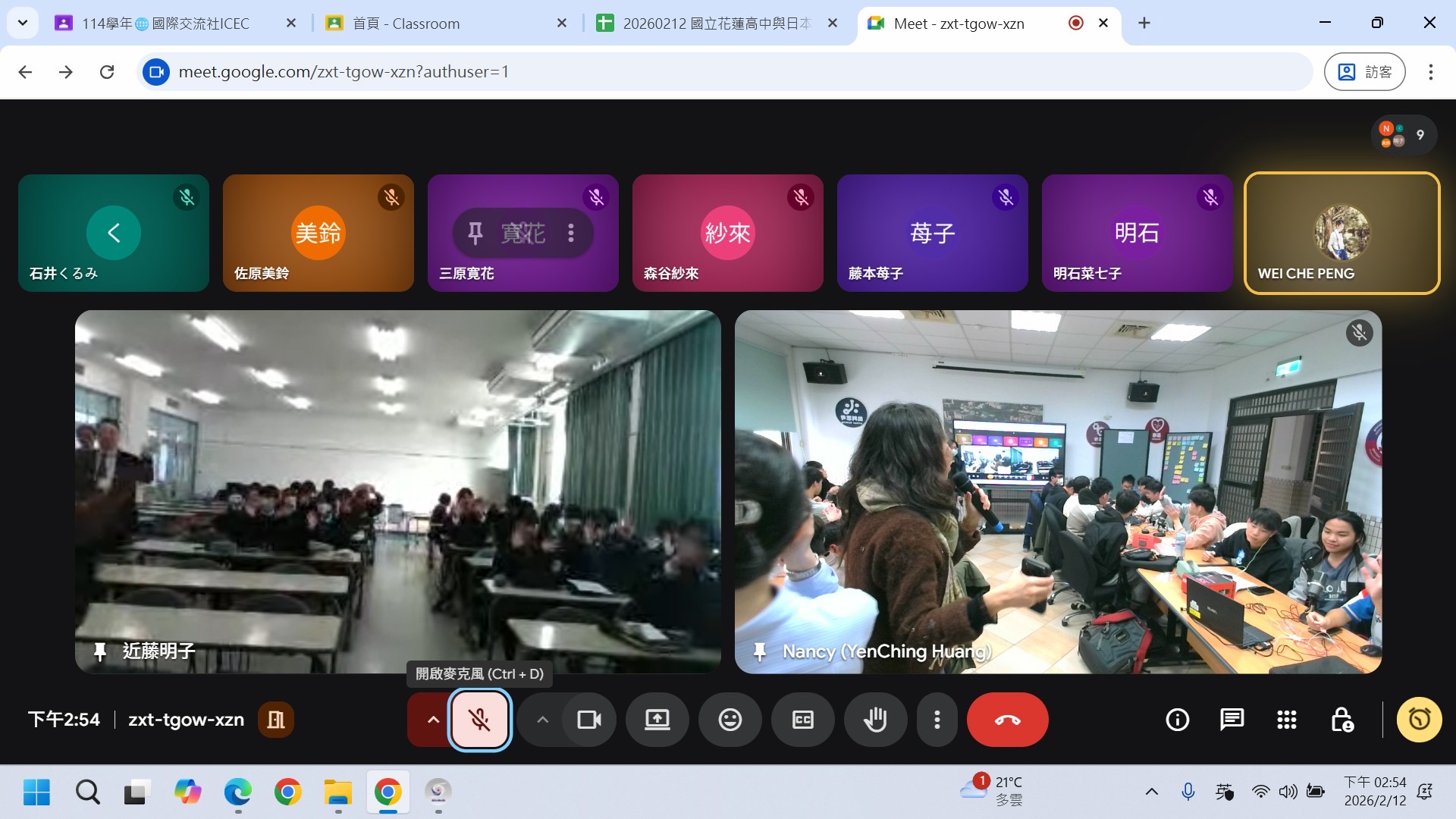Image resolution: width=1456 pixels, height=819 pixels.
Task: Open the emoji reactions button
Action: pos(730,720)
